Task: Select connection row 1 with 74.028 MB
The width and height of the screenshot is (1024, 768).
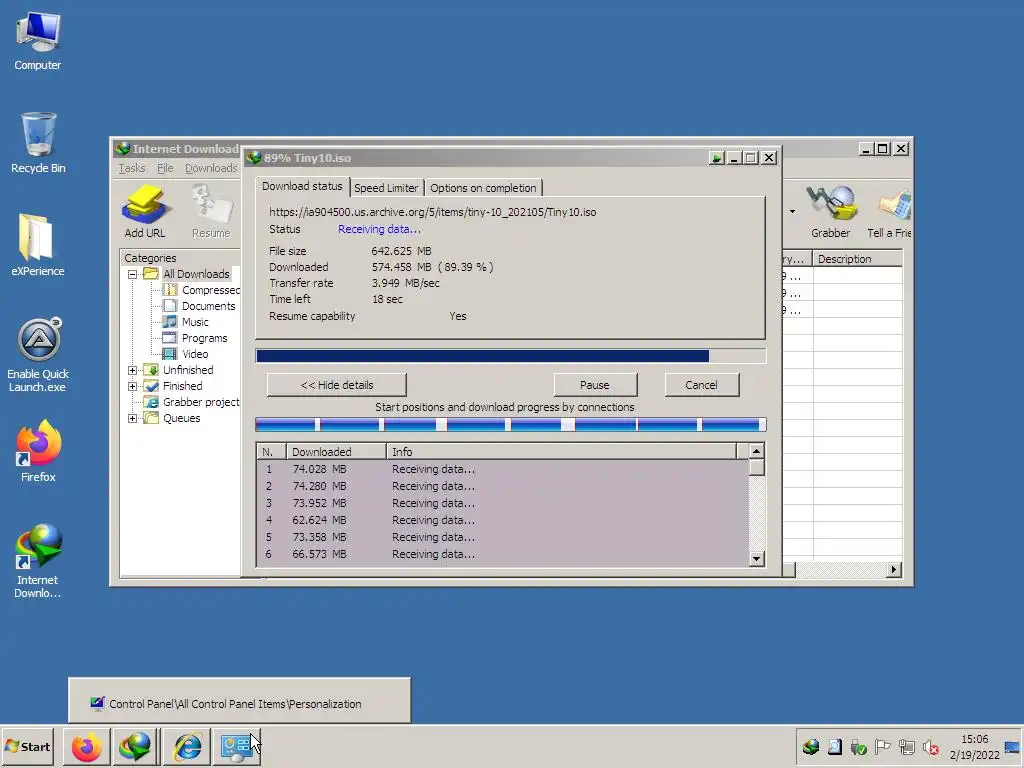Action: pos(502,470)
